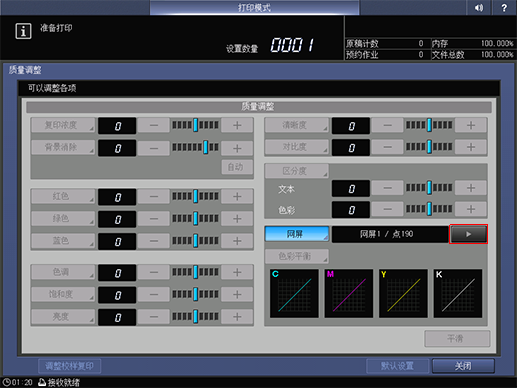Screen dimensions: 517x388
Task: Select the 打印模式 tab at top
Action: (254, 7)
